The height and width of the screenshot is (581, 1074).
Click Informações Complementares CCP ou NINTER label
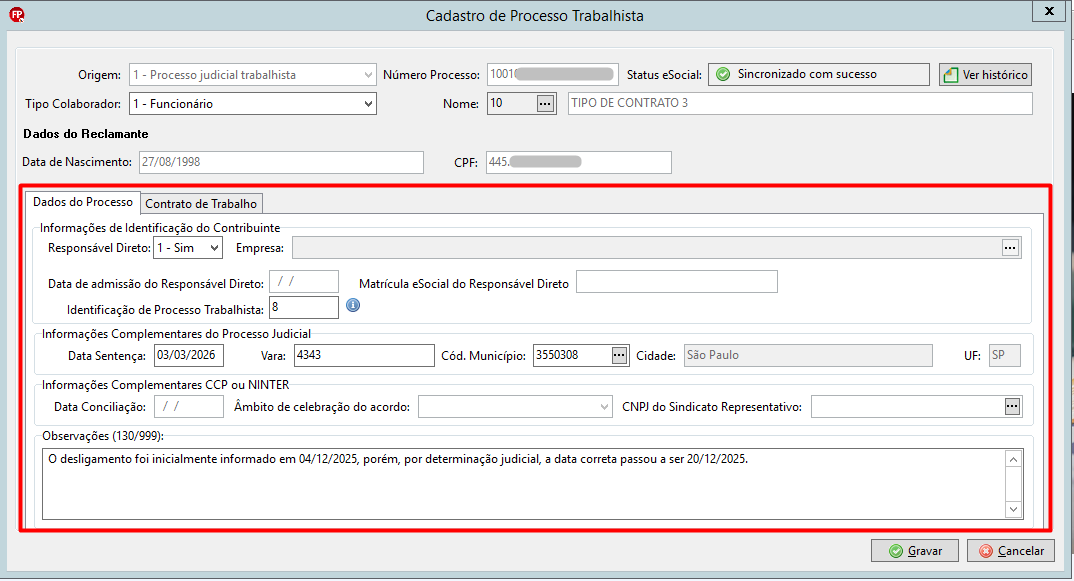[x=166, y=384]
